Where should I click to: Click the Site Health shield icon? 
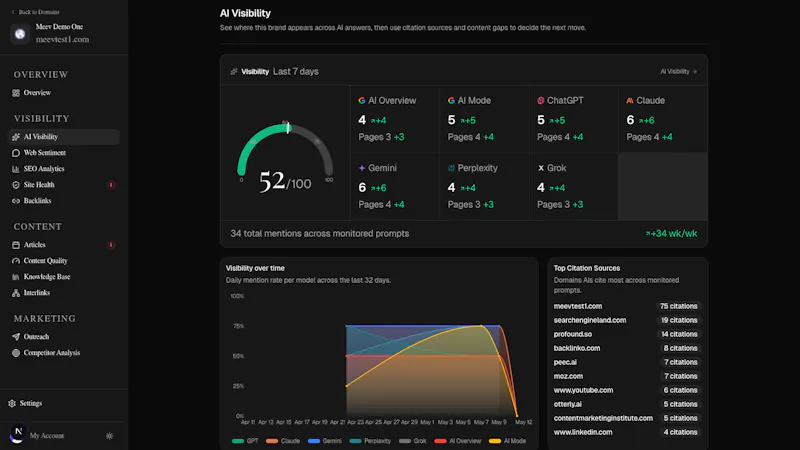[x=16, y=185]
